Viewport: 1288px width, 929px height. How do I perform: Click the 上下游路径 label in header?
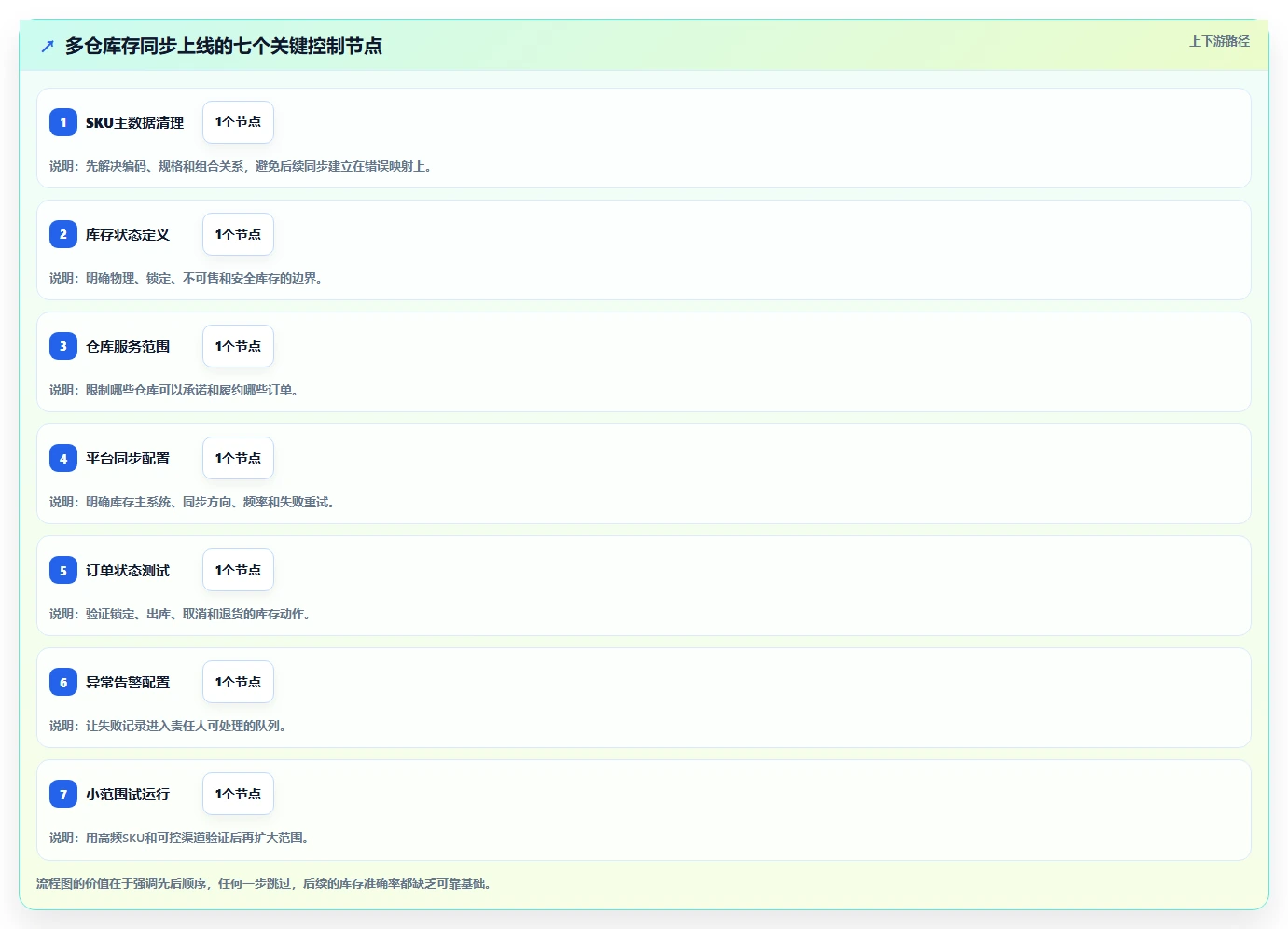pos(1219,41)
